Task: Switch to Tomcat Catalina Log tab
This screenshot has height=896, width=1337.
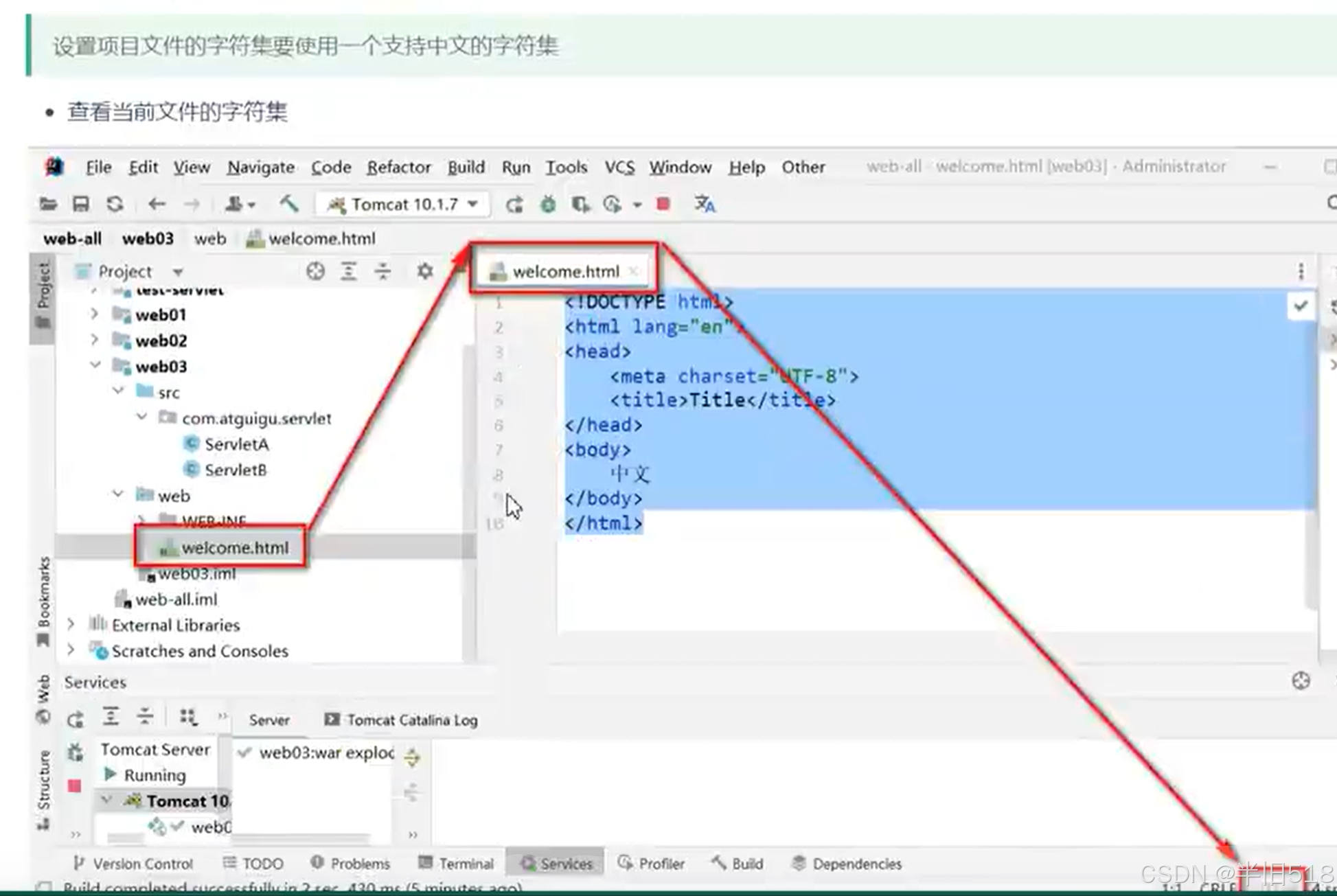Action: [401, 720]
